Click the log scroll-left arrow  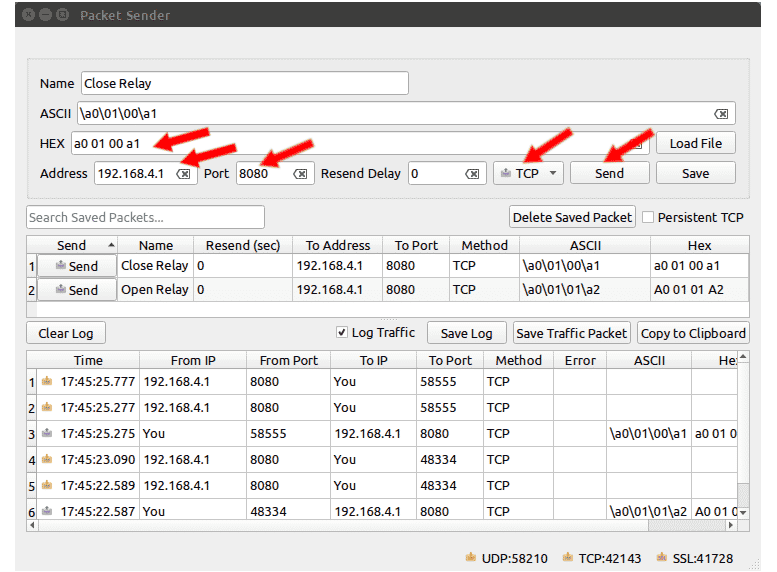[x=32, y=525]
